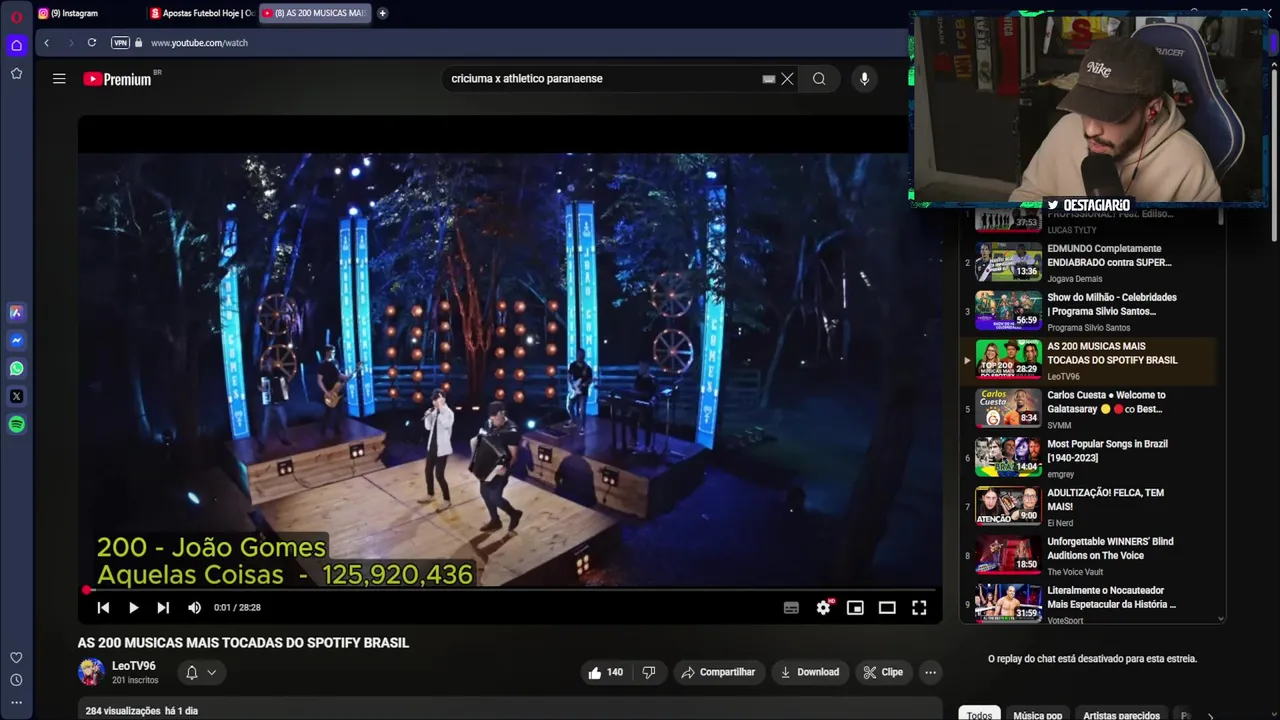The image size is (1280, 720).
Task: Open LeoTV96 channel name link
Action: pos(134,666)
